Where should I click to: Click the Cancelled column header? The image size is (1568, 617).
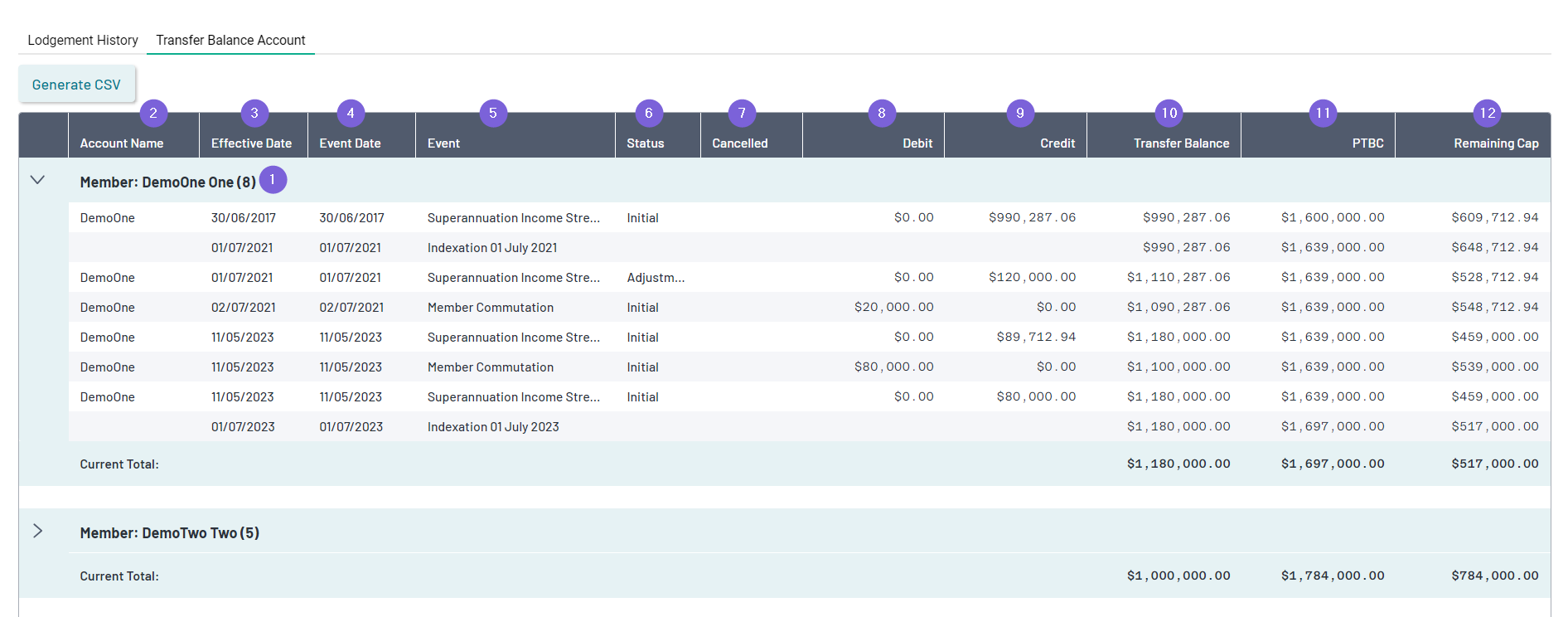(x=740, y=143)
